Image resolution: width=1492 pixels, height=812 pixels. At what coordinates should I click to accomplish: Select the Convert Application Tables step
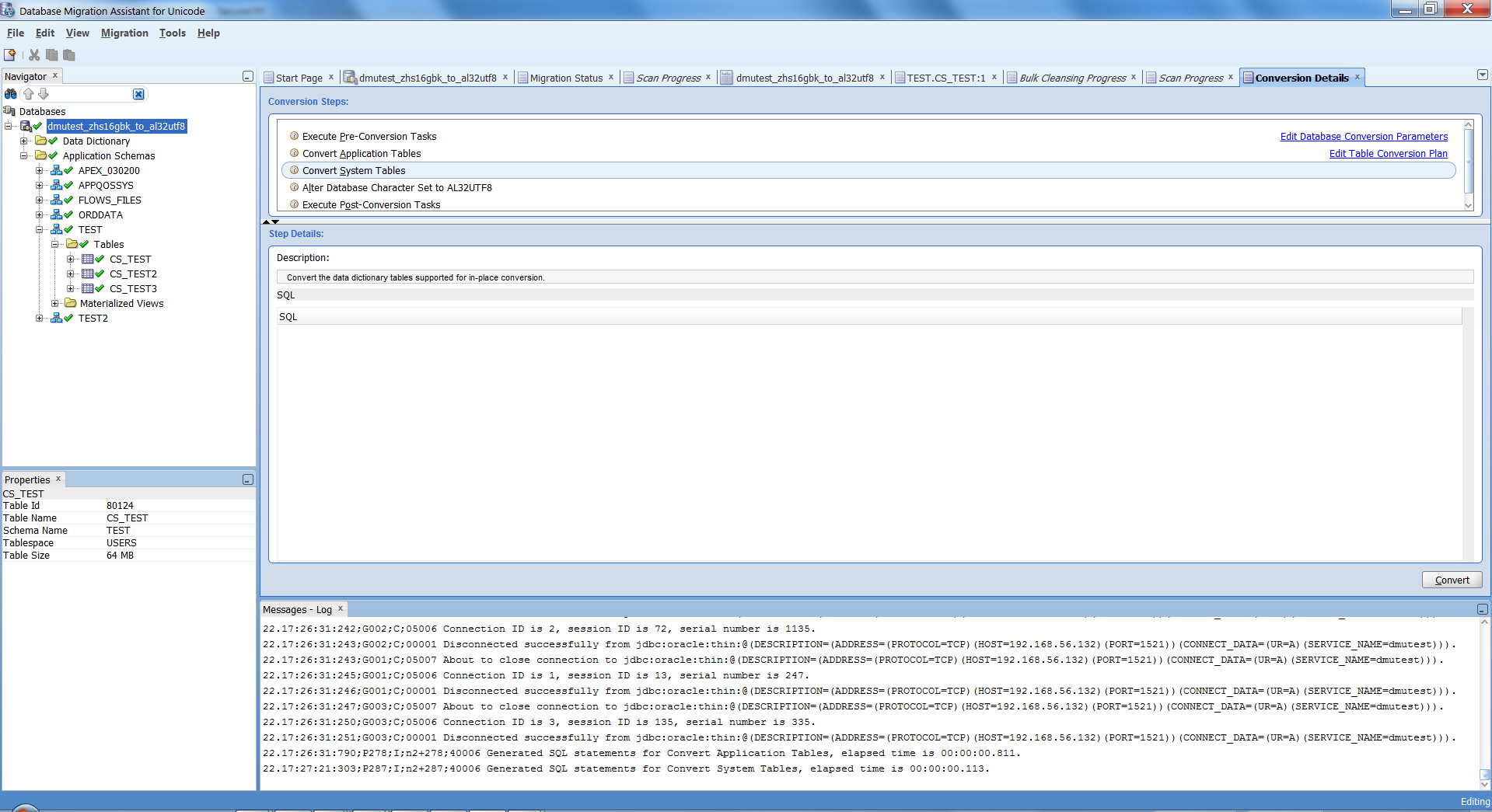(362, 153)
